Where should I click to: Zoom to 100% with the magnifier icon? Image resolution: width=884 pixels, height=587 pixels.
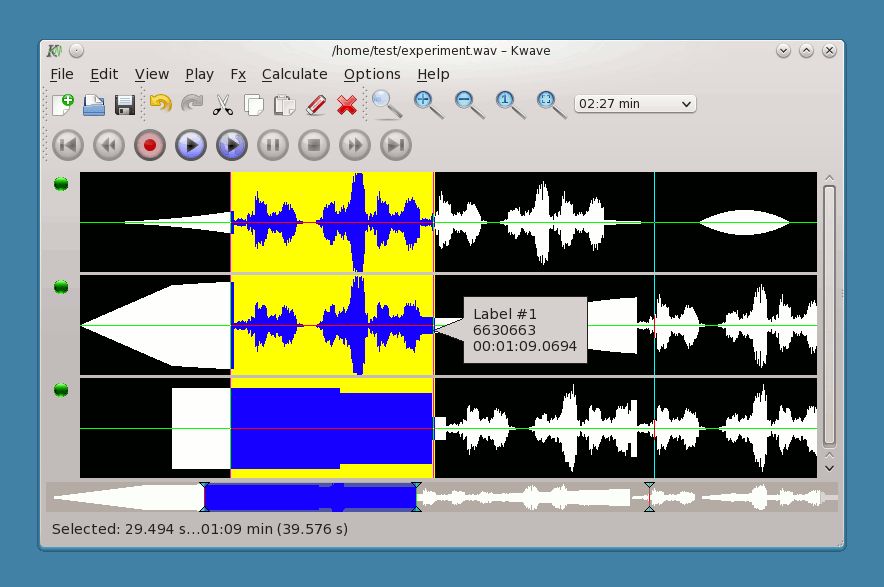(x=508, y=104)
